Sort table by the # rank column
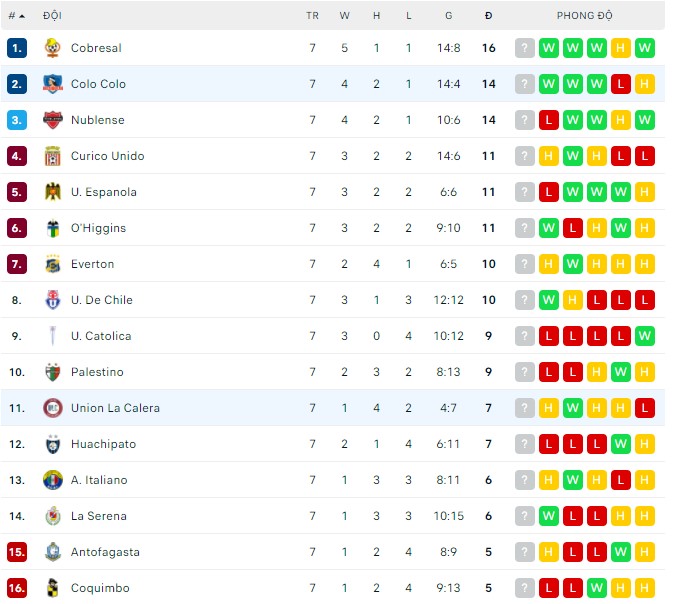Screen dimensions: 675x604 (x=16, y=16)
